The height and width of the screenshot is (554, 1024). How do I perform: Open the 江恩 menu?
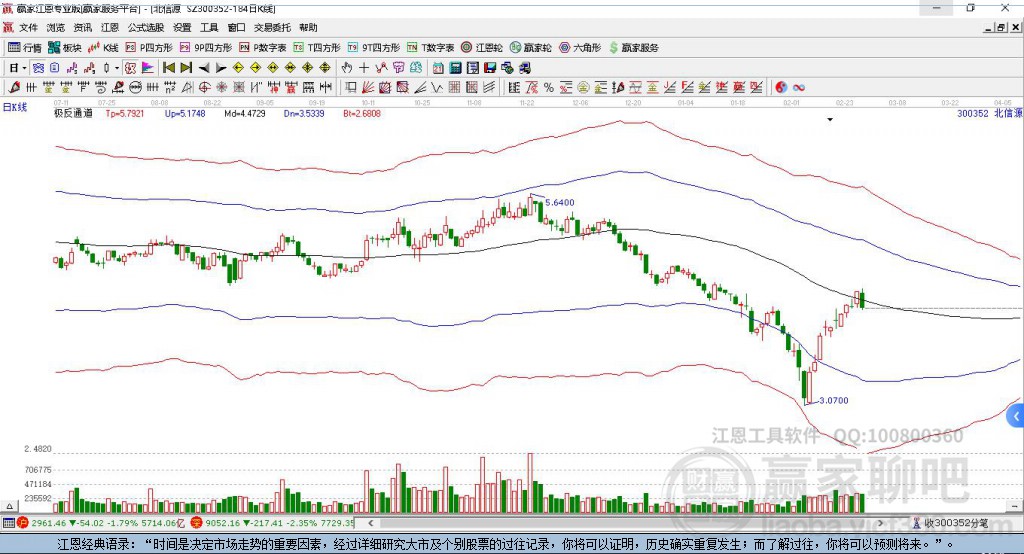[x=110, y=27]
